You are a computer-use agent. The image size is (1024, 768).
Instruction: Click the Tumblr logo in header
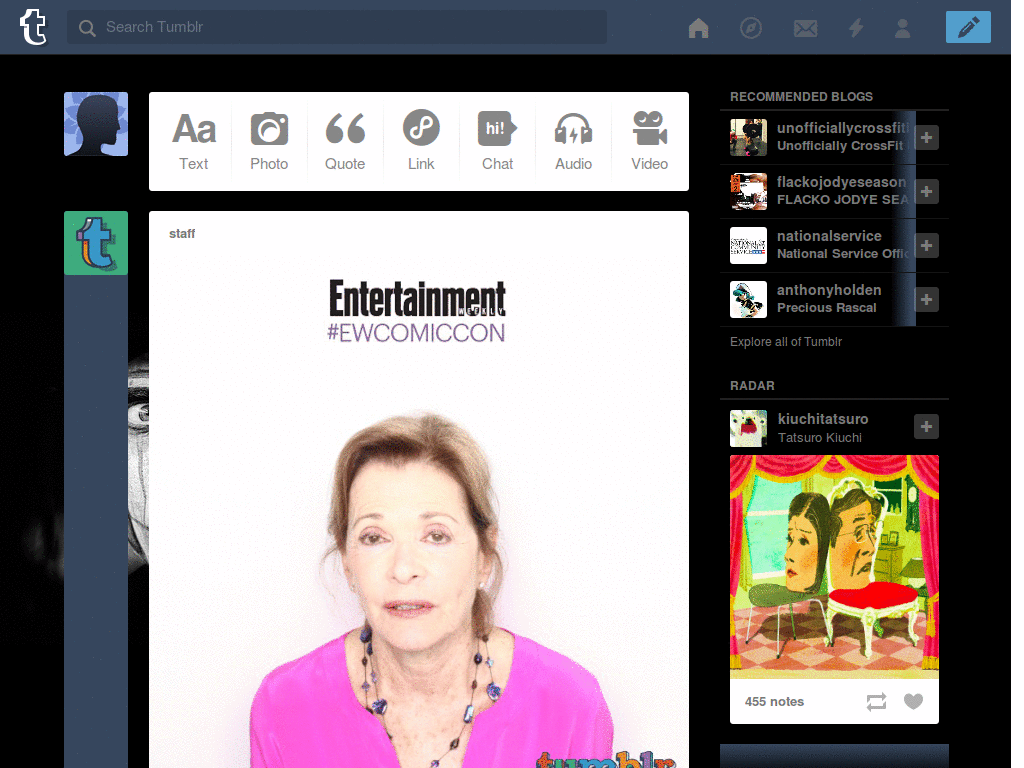point(33,27)
